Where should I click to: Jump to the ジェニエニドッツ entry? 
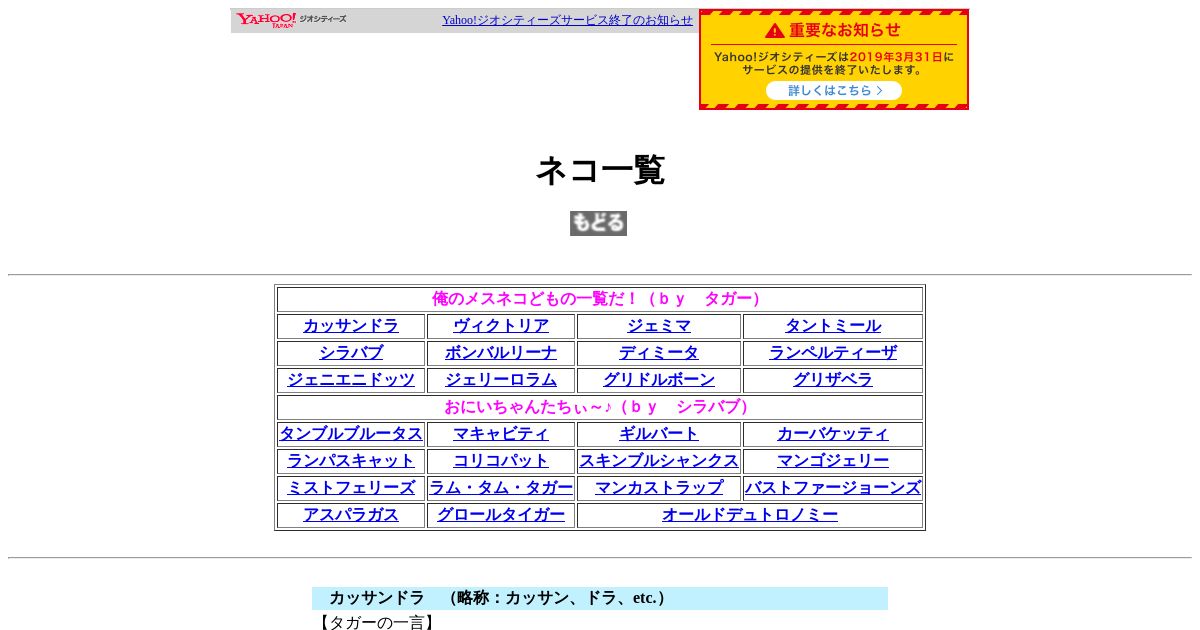[351, 380]
